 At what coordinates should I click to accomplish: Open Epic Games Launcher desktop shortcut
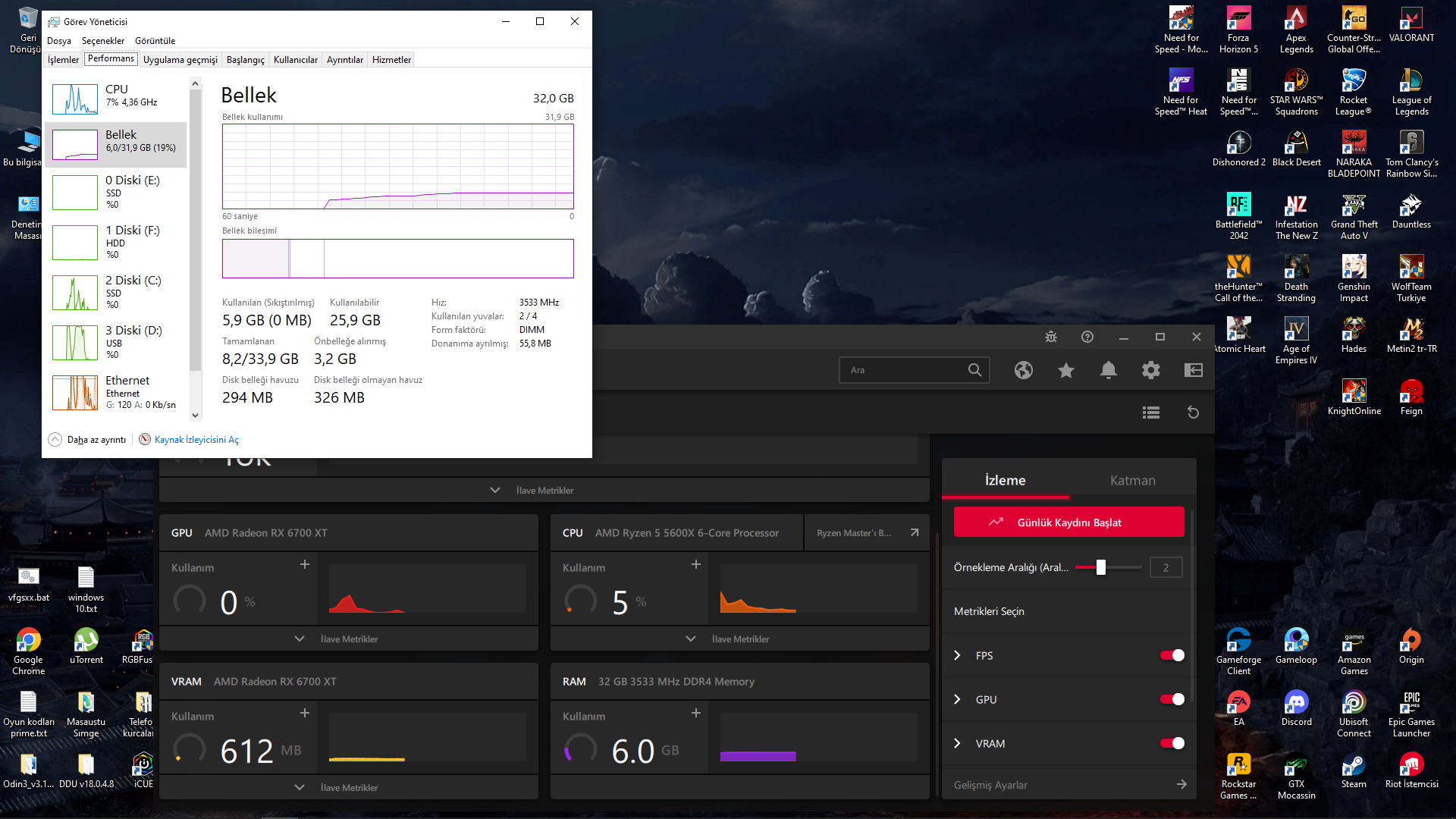tap(1411, 714)
